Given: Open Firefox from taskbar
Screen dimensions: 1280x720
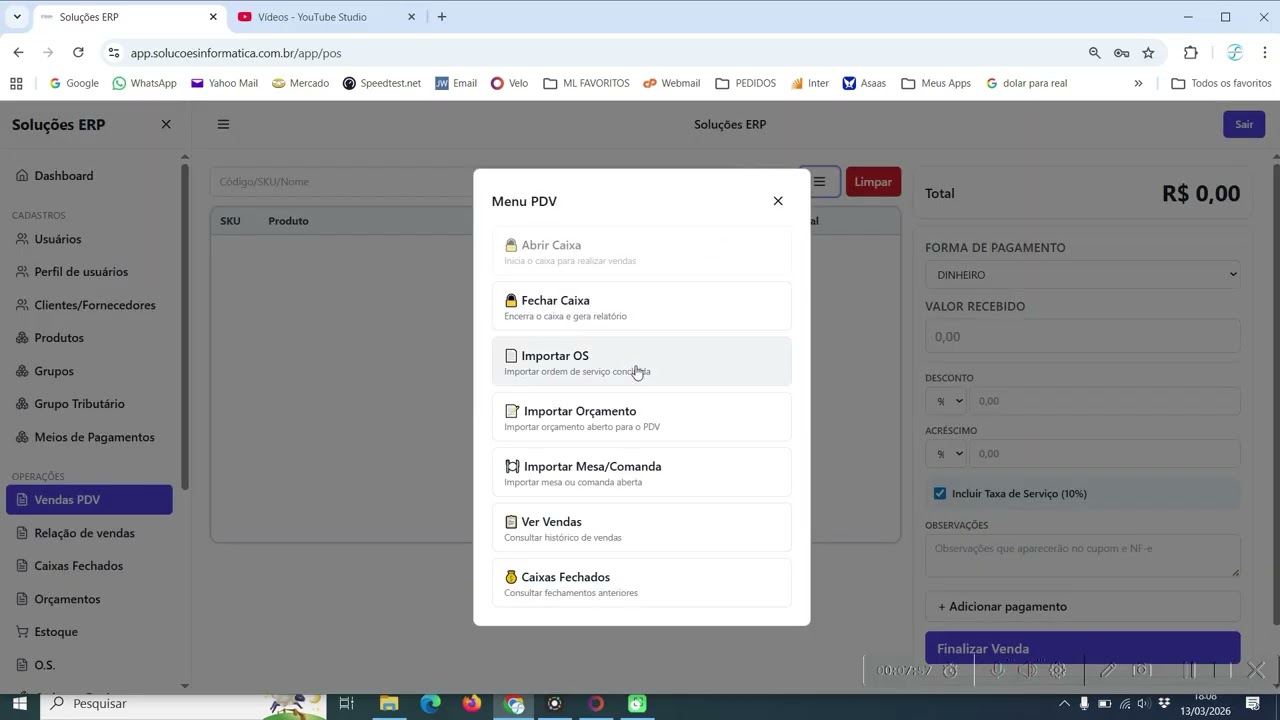Looking at the screenshot, I should (472, 704).
